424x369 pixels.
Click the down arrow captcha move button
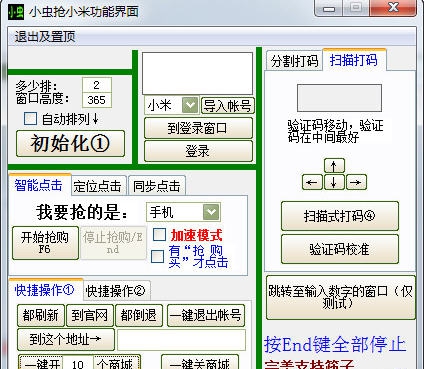[334, 182]
